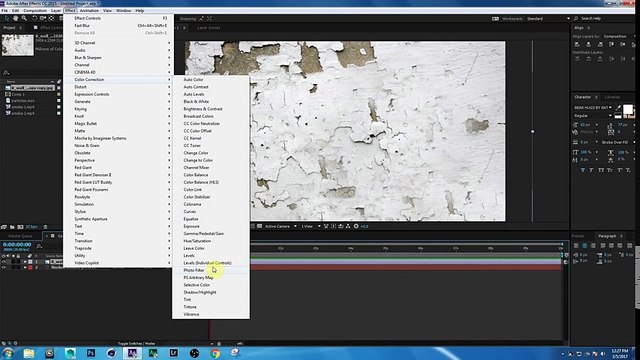Click the new composition icon in Project panel
Image resolution: width=640 pixels, height=360 pixels.
click(20, 227)
